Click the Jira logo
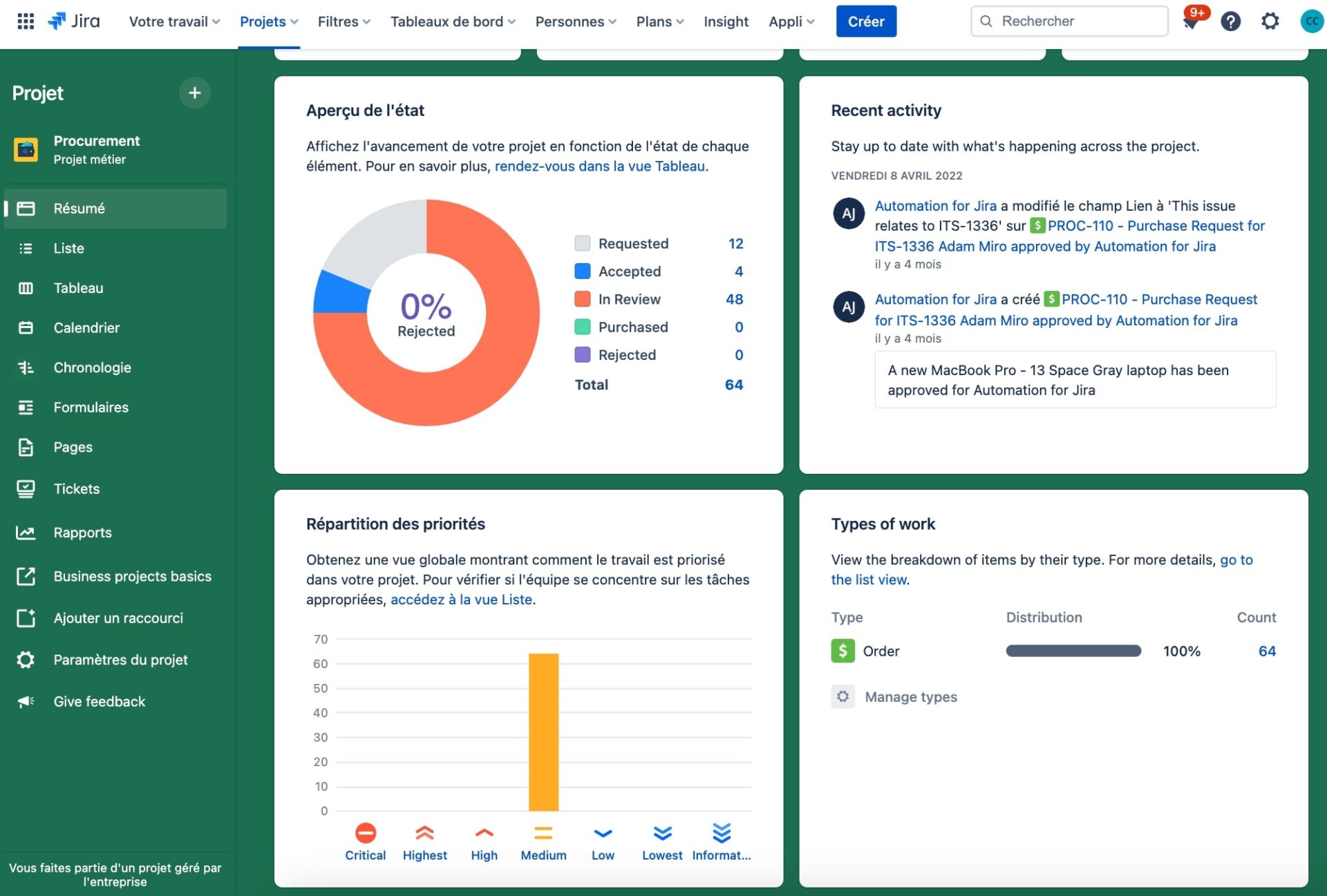The image size is (1327, 896). tap(73, 21)
